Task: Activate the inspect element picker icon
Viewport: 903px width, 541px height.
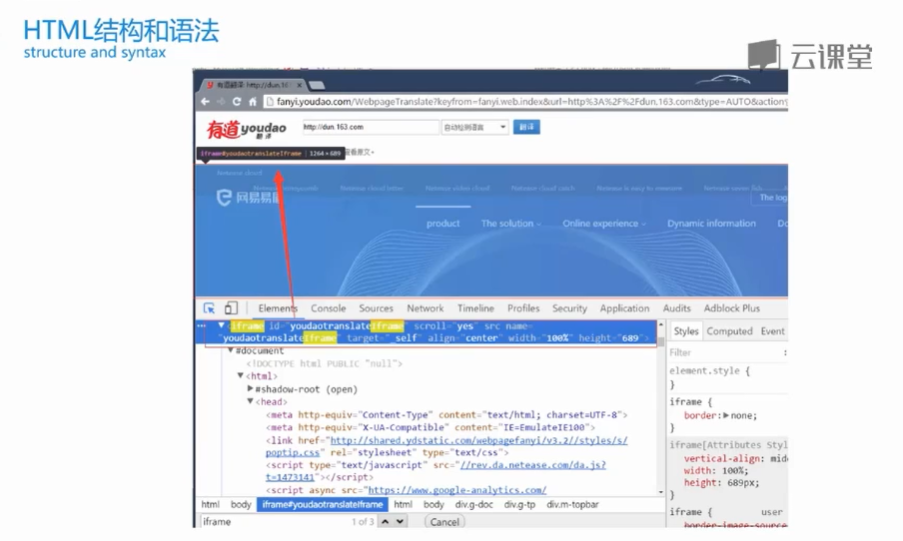Action: point(209,308)
